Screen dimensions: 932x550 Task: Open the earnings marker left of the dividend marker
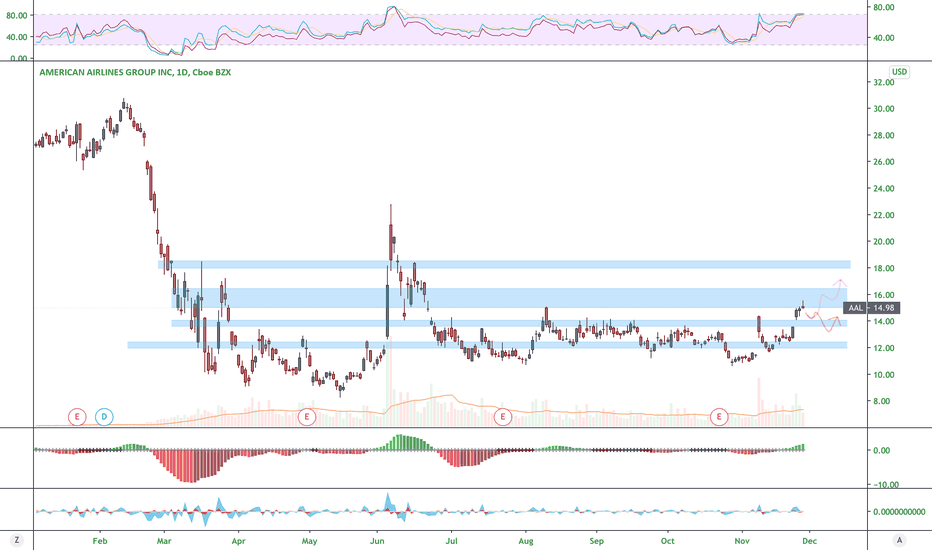[x=77, y=417]
